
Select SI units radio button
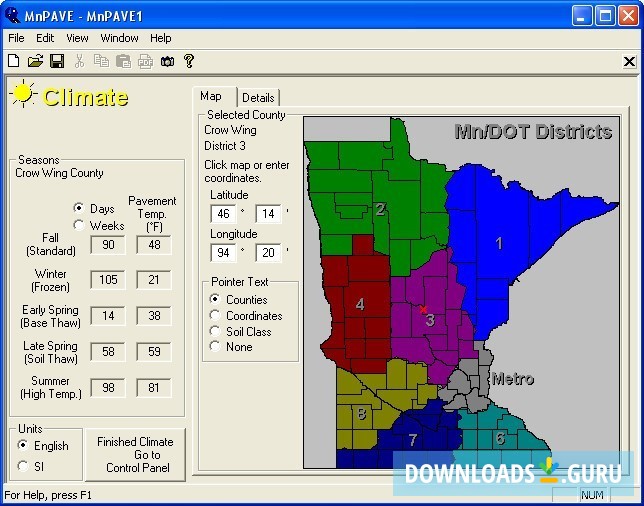click(x=23, y=466)
